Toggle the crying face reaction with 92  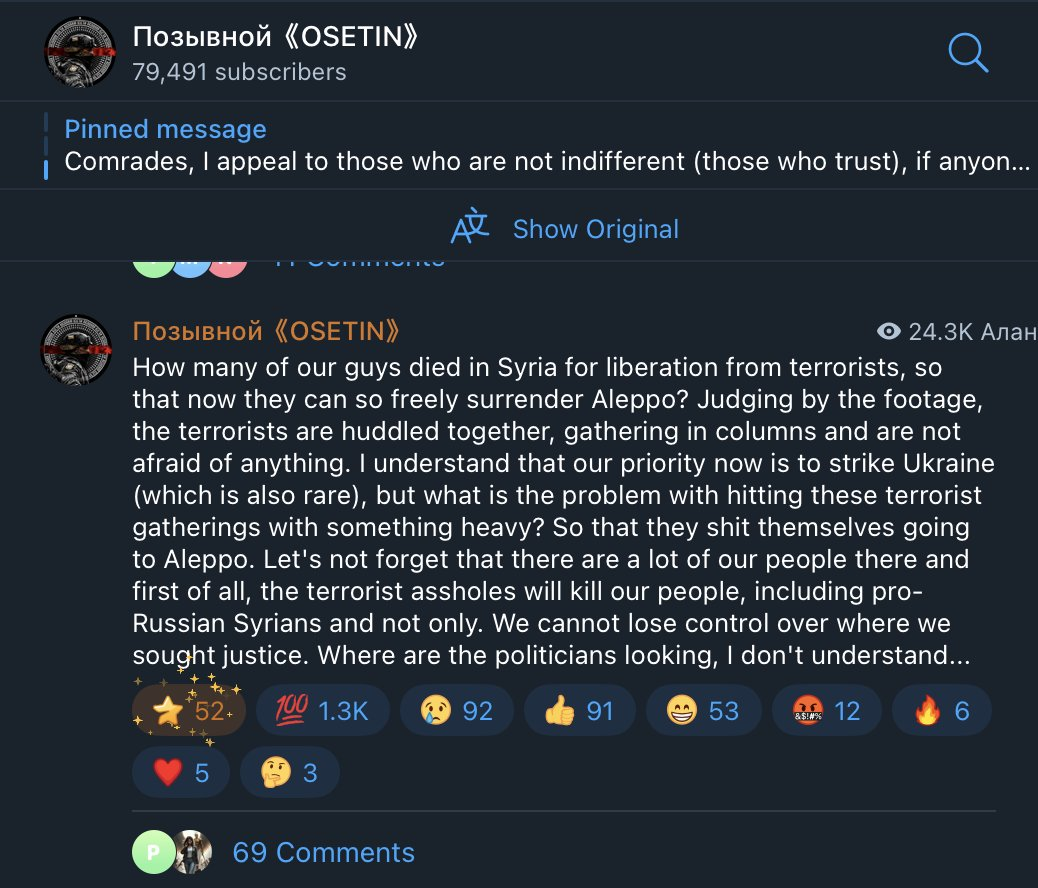(x=457, y=711)
